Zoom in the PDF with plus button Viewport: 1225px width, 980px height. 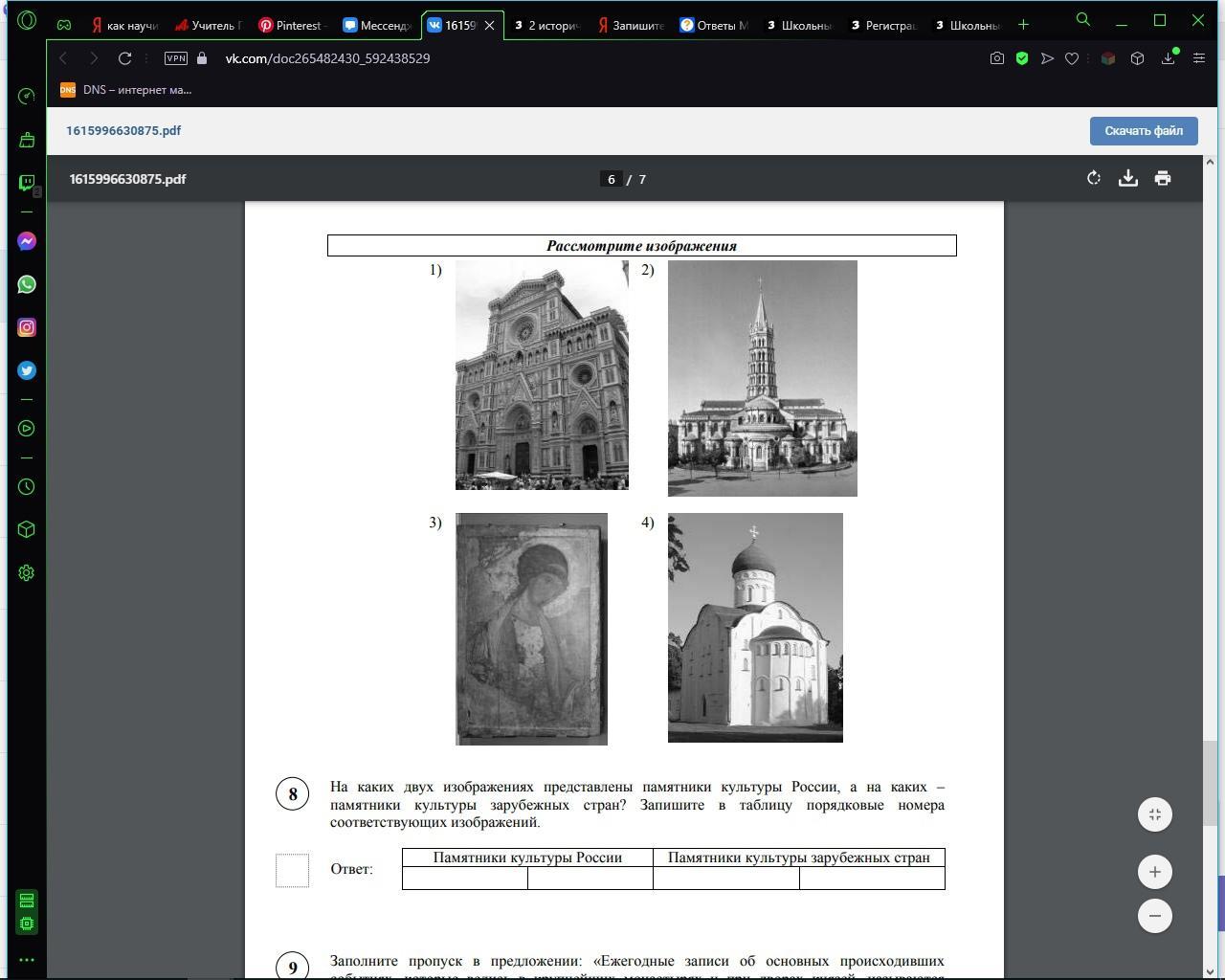coord(1155,872)
